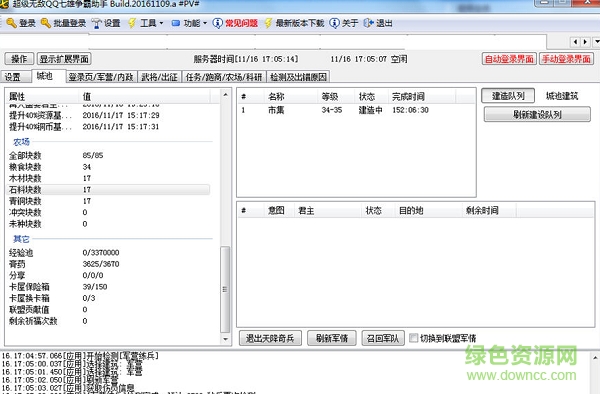Click 显示扩展界面 button
The height and width of the screenshot is (394, 600).
tap(64, 59)
